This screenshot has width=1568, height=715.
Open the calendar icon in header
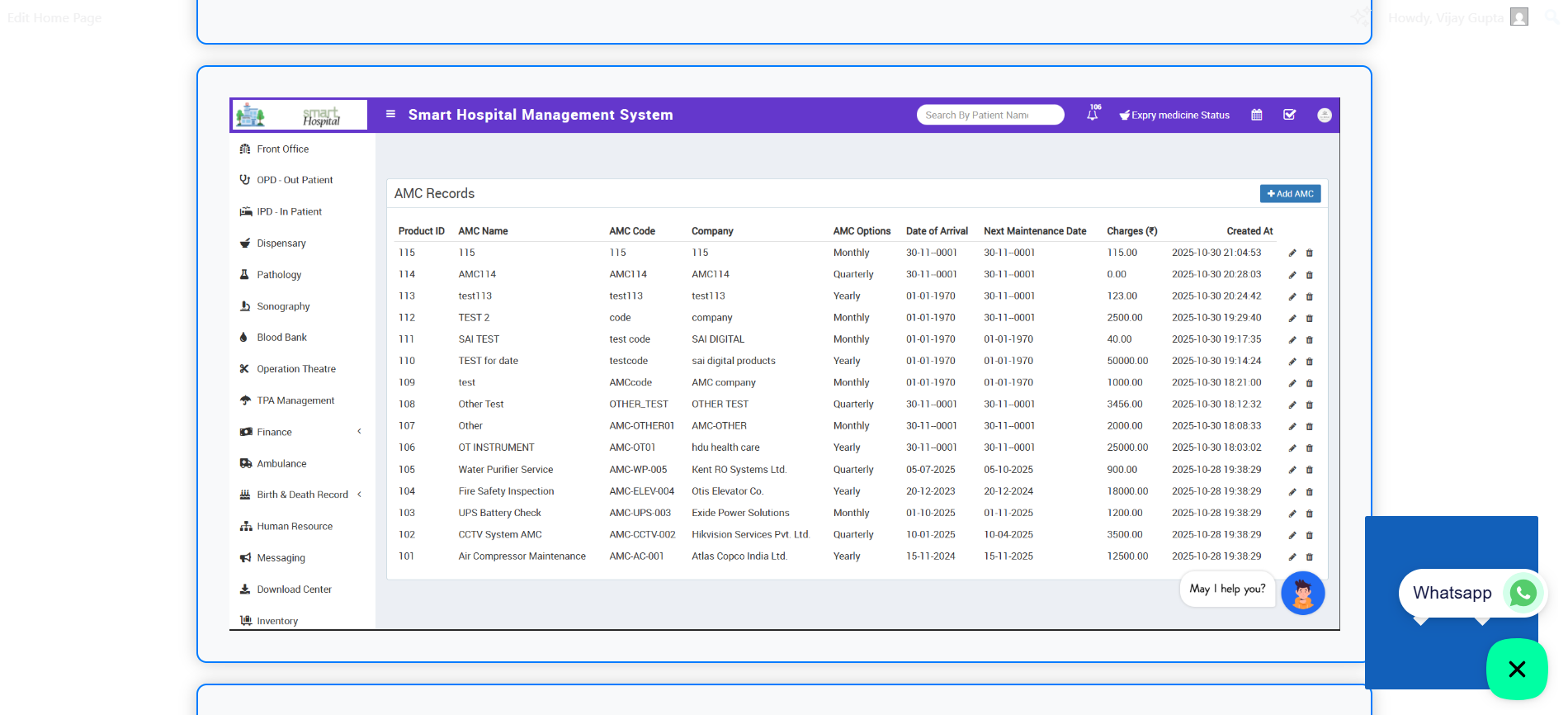point(1256,116)
